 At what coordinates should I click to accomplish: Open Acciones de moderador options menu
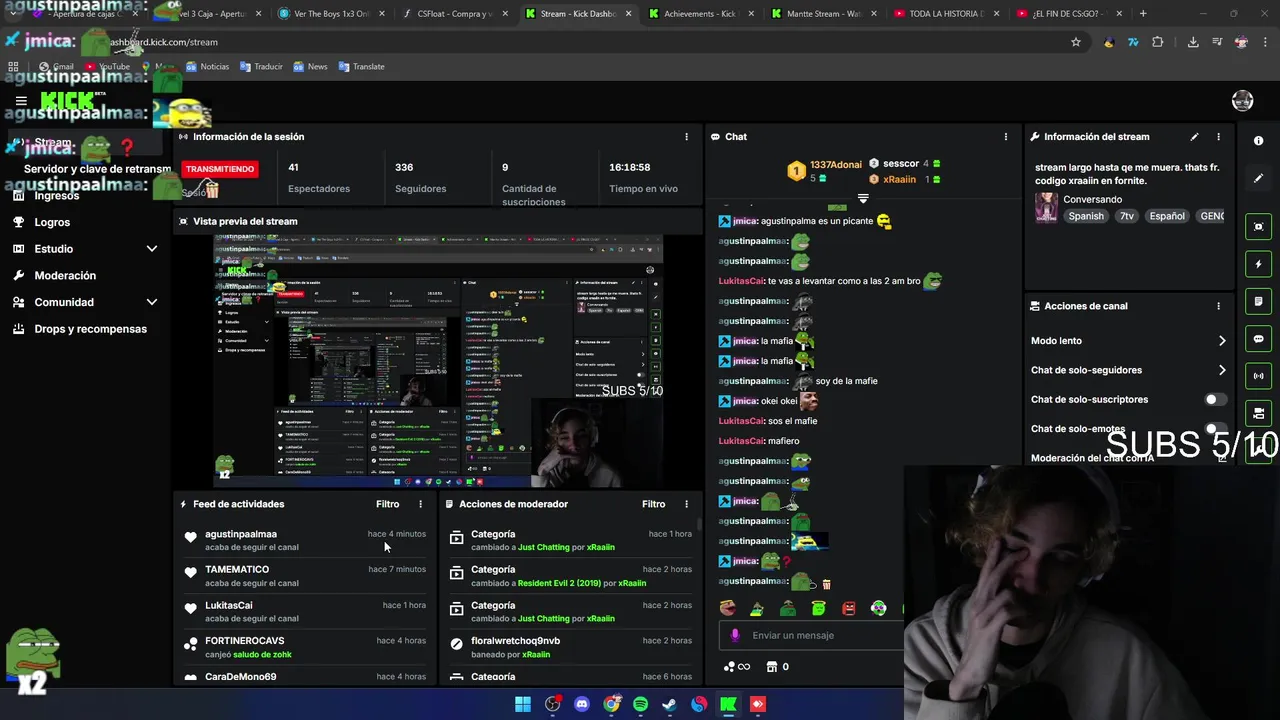[686, 504]
